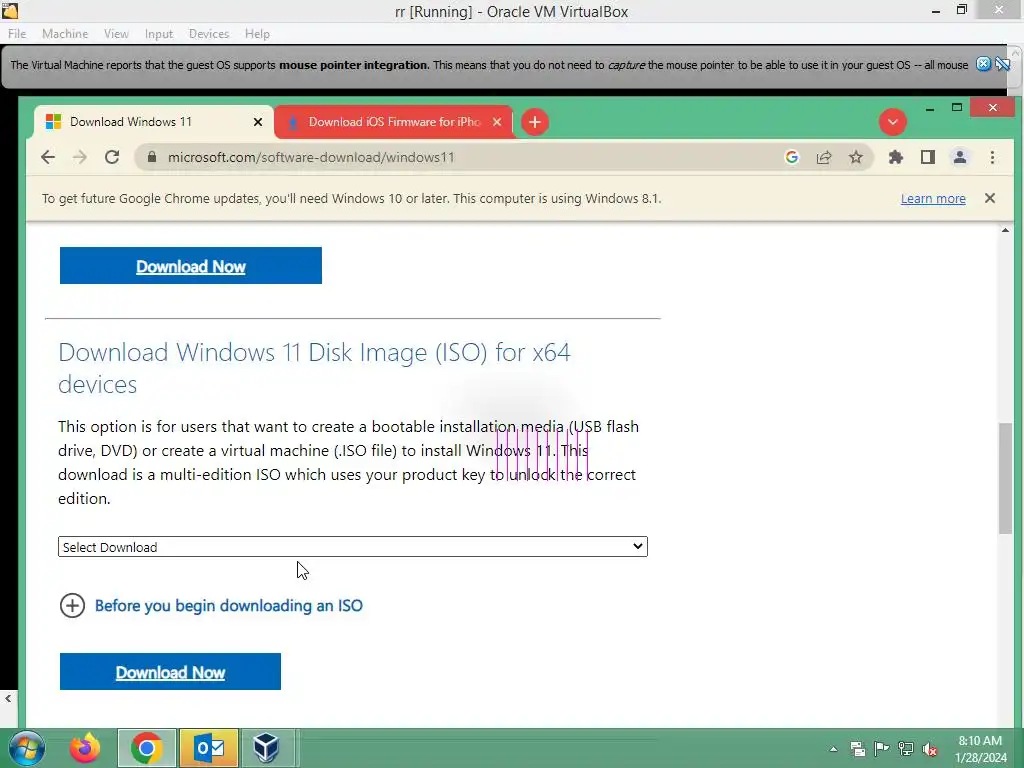Click the printer device tray icon

click(x=857, y=749)
